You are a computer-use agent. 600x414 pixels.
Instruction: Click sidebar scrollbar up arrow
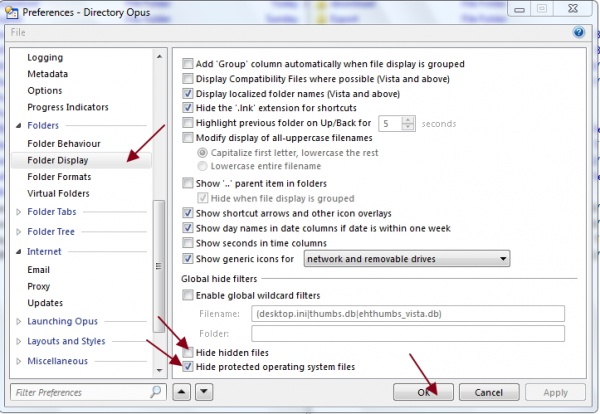pos(159,57)
